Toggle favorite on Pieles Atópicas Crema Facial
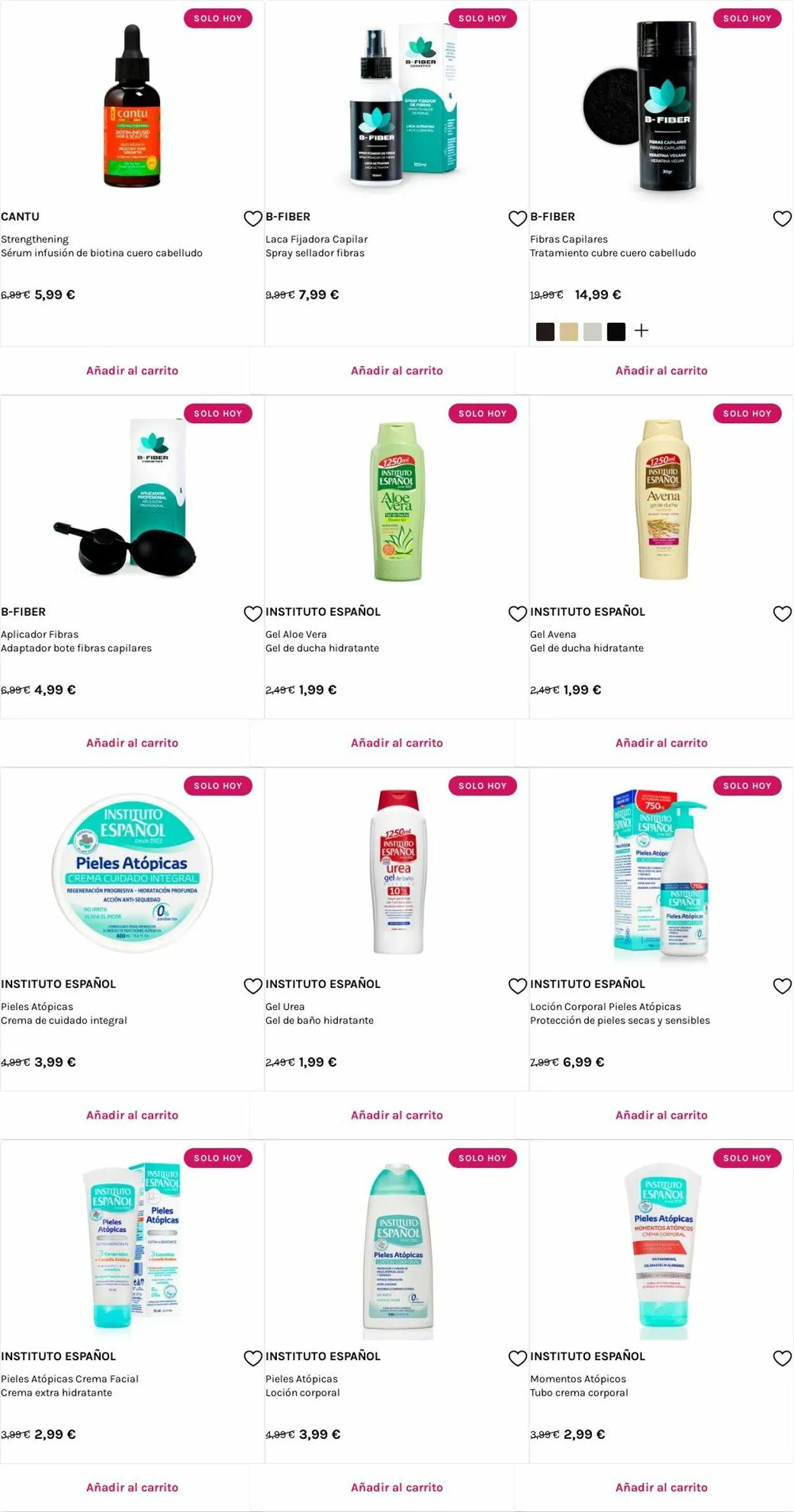Image resolution: width=794 pixels, height=1512 pixels. click(x=253, y=1358)
